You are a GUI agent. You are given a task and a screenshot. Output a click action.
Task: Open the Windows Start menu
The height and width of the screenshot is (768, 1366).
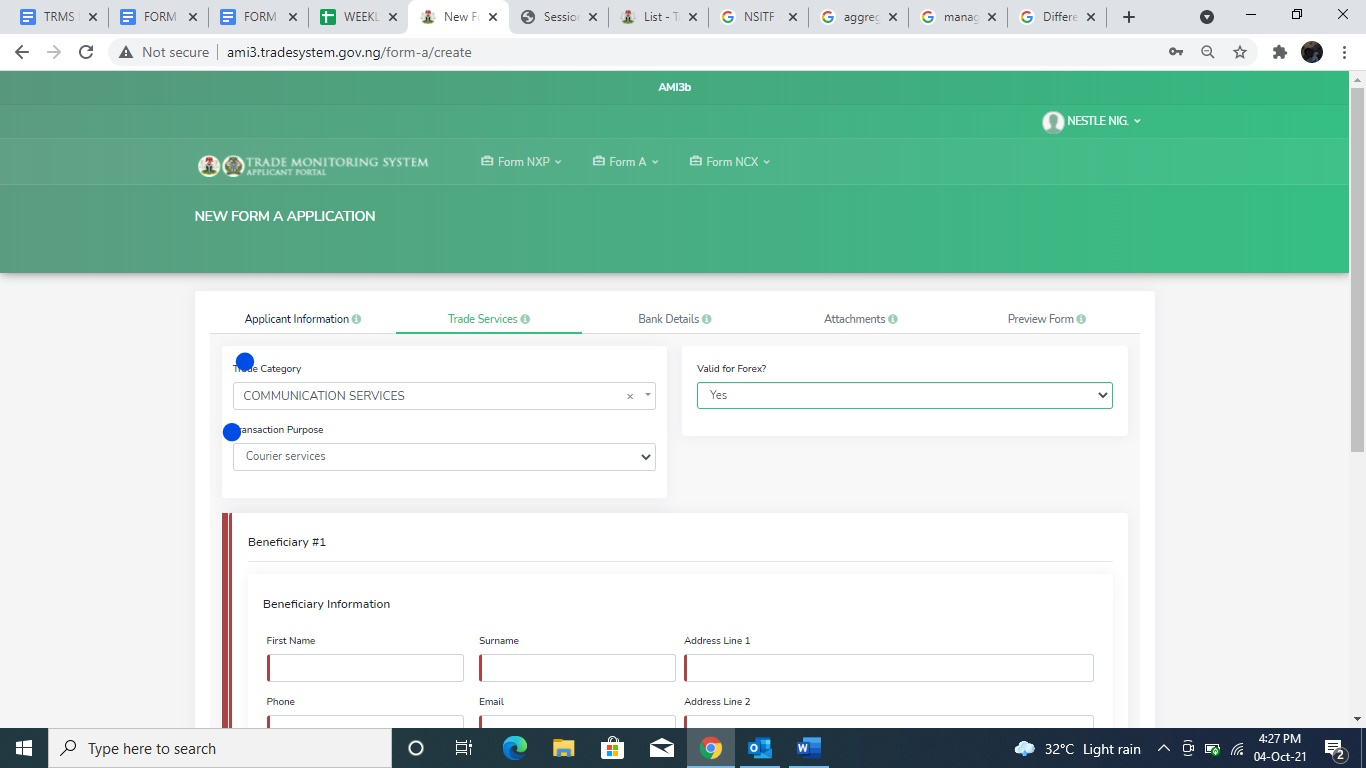pyautogui.click(x=24, y=748)
